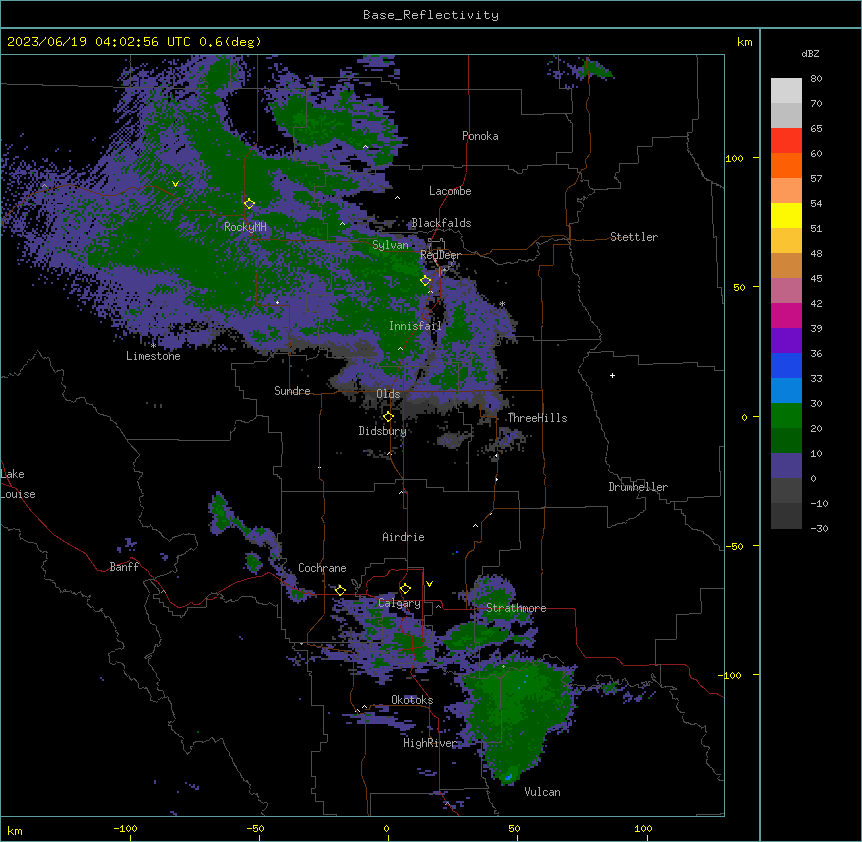This screenshot has height=842, width=862.
Task: Click the RockyMH label
Action: coord(245,227)
